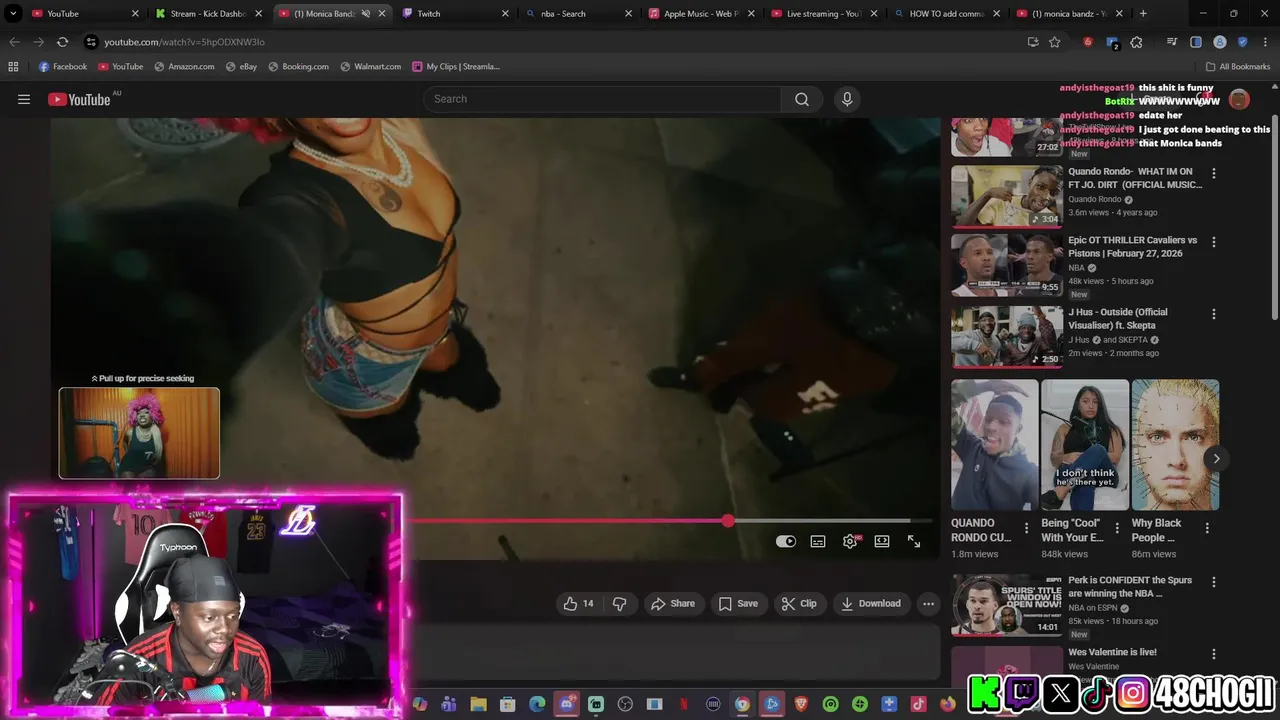Toggle the autoplay switch in player

tap(786, 541)
